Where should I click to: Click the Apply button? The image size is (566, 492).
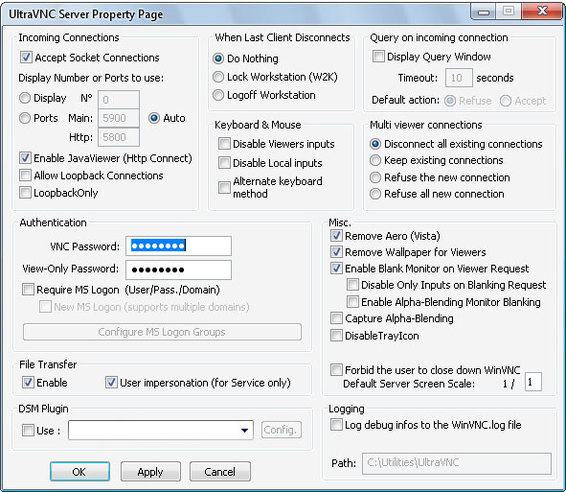tap(151, 471)
